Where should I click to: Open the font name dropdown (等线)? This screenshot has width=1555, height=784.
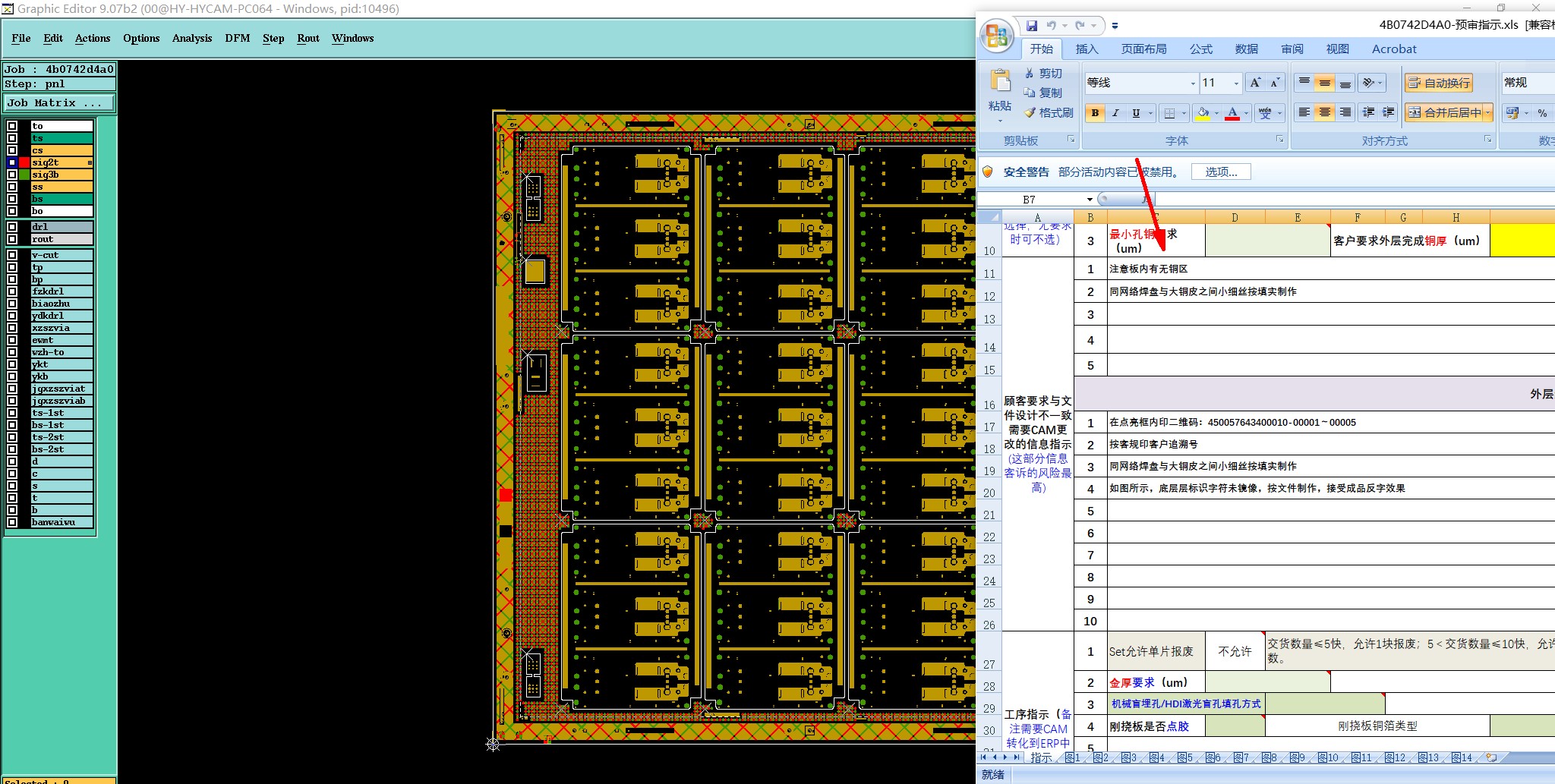pos(1193,83)
